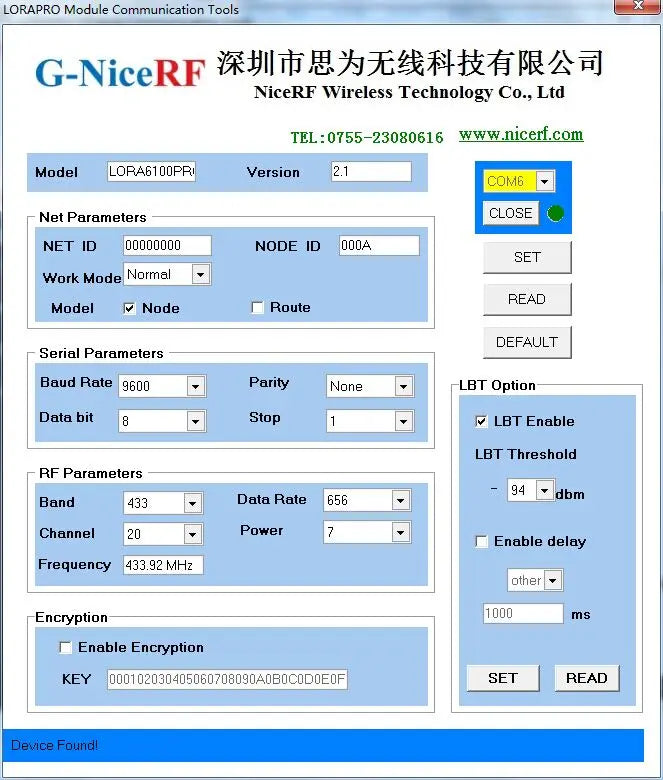The width and height of the screenshot is (663, 780).
Task: Uncheck the LBT Enable checkbox
Action: tap(481, 421)
